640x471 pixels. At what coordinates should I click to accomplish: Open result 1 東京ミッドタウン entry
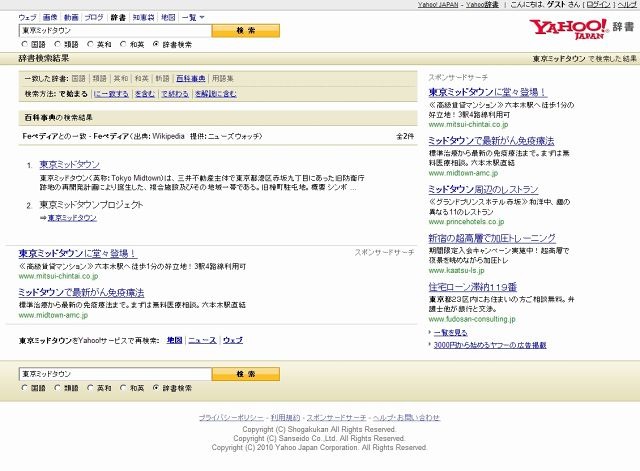click(69, 164)
